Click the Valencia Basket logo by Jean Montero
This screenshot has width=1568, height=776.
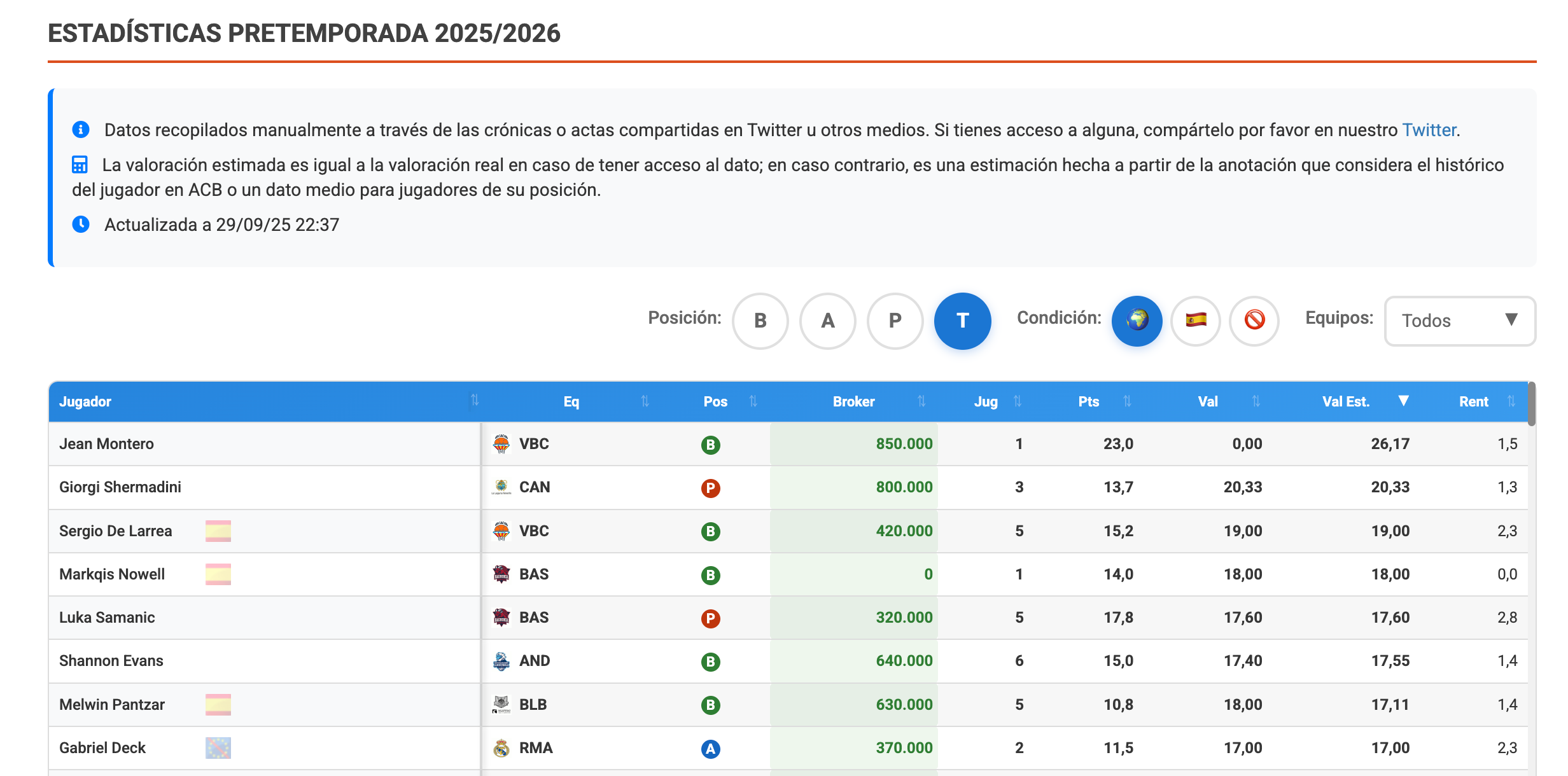[501, 444]
